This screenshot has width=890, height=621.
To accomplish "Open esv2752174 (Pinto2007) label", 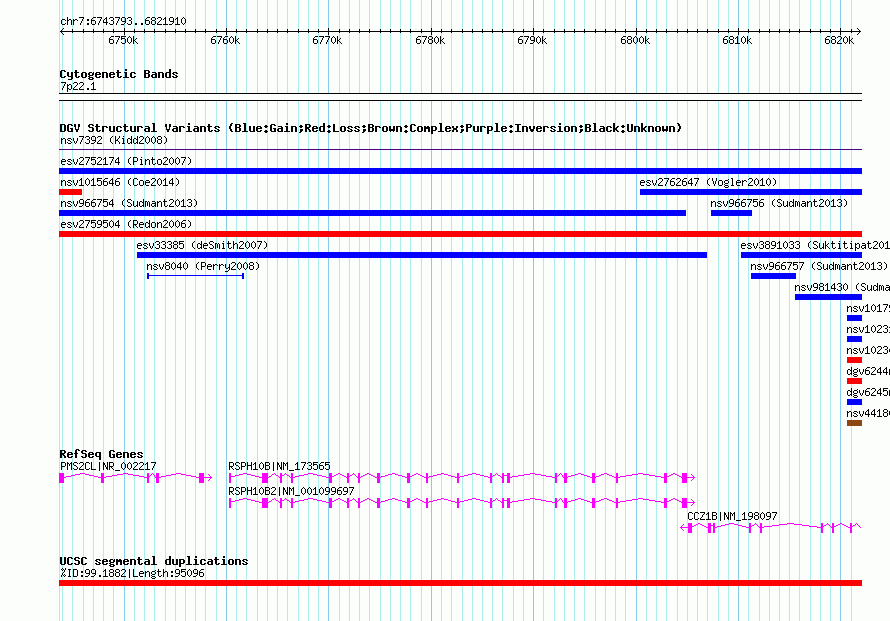I will pyautogui.click(x=126, y=161).
